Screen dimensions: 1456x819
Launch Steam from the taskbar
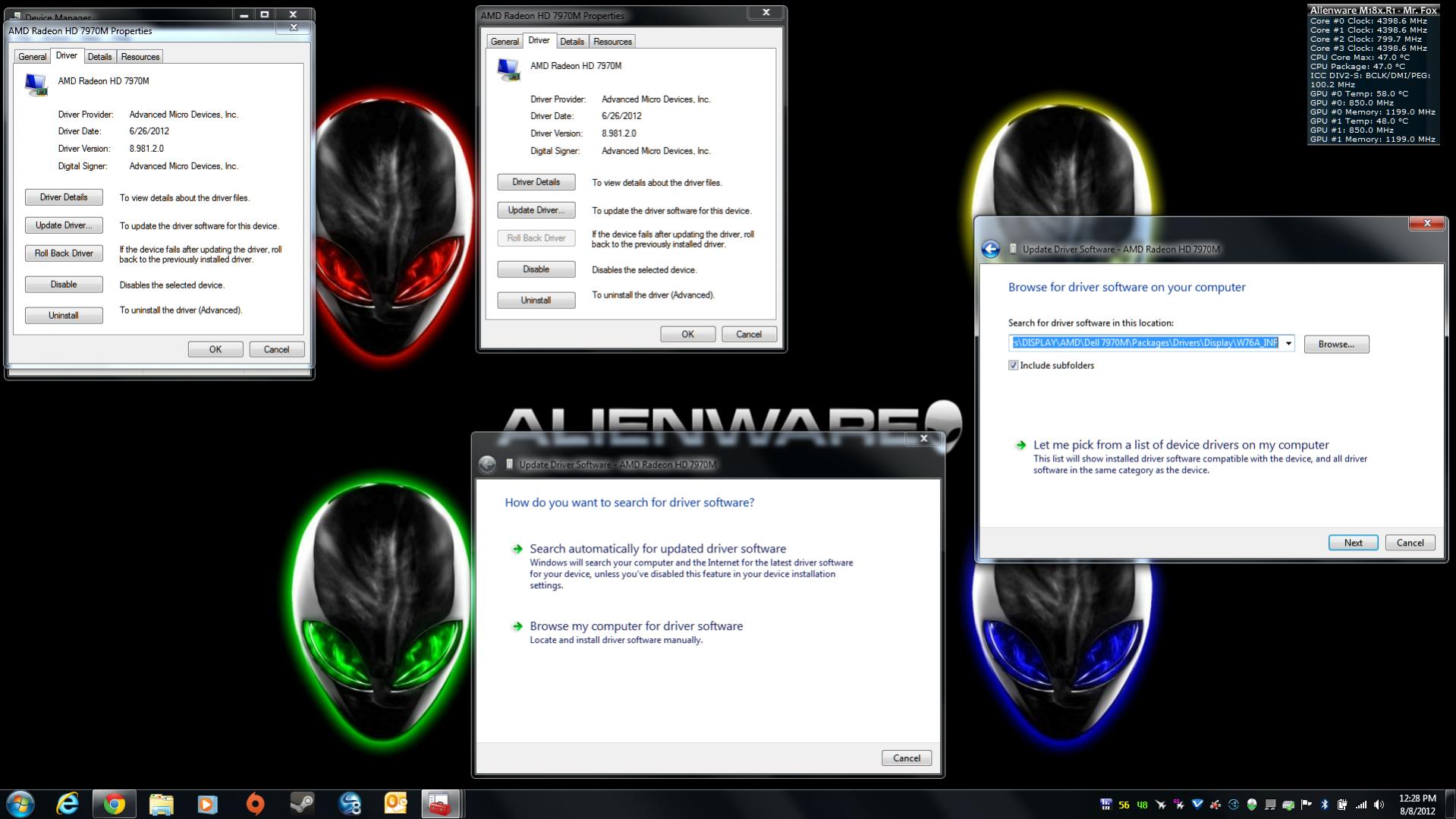point(302,804)
